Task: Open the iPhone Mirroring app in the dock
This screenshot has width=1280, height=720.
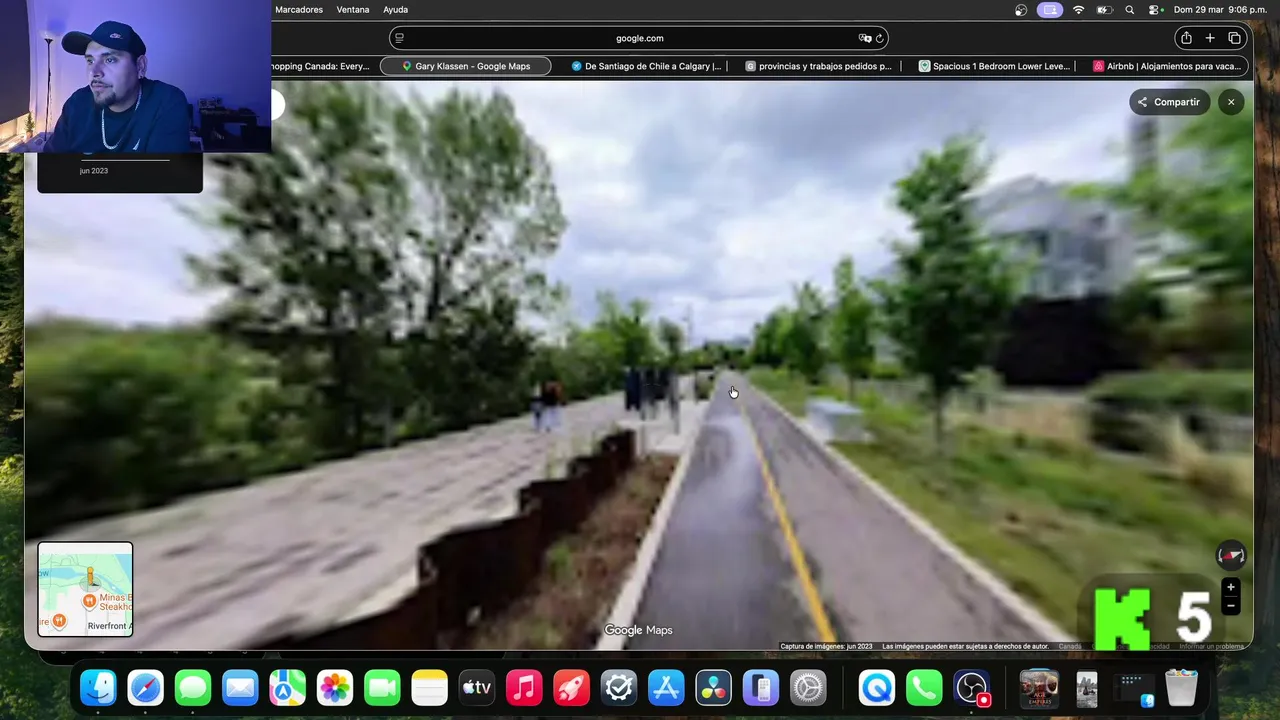Action: [761, 688]
